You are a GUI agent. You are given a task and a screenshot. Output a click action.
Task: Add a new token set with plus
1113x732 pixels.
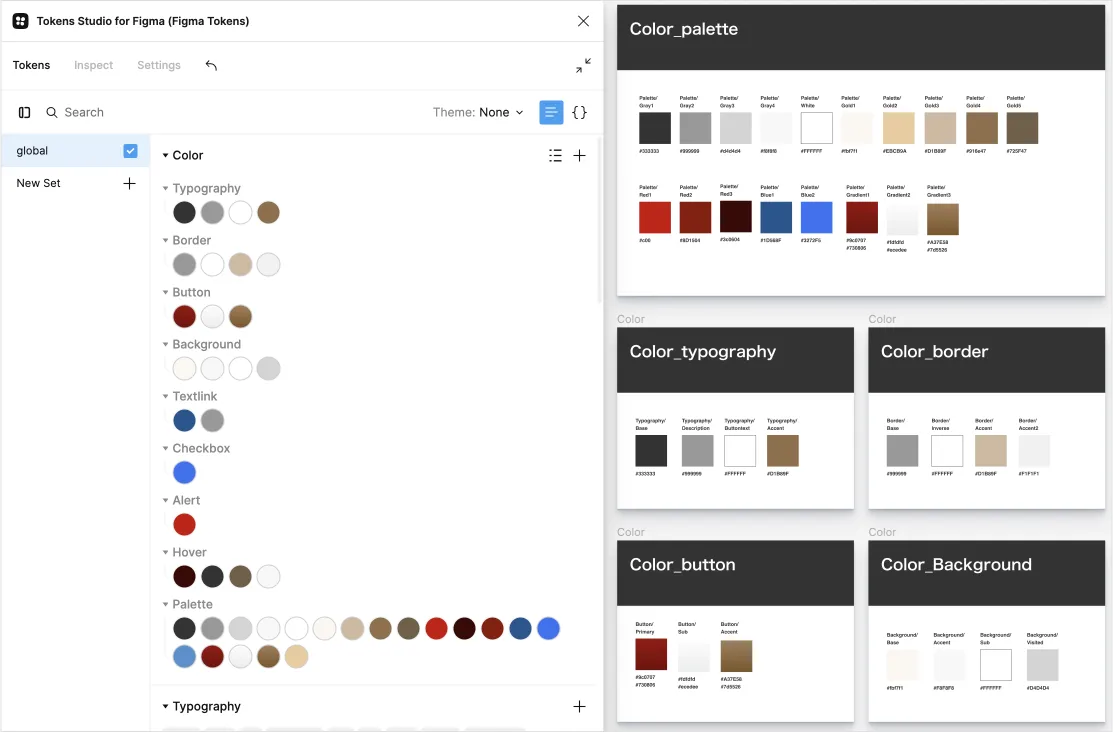coord(129,183)
